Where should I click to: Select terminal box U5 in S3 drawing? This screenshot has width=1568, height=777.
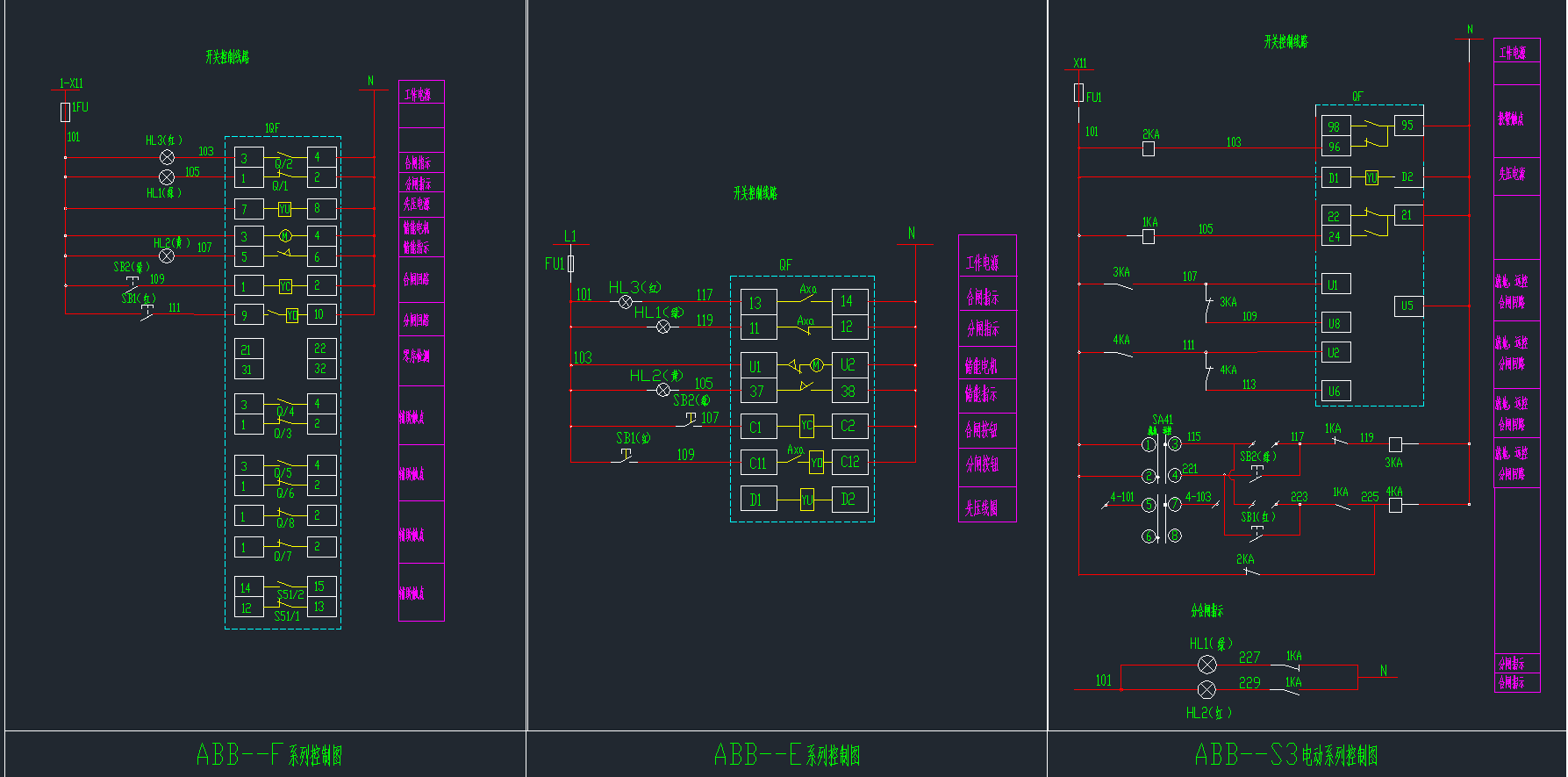coord(1408,306)
